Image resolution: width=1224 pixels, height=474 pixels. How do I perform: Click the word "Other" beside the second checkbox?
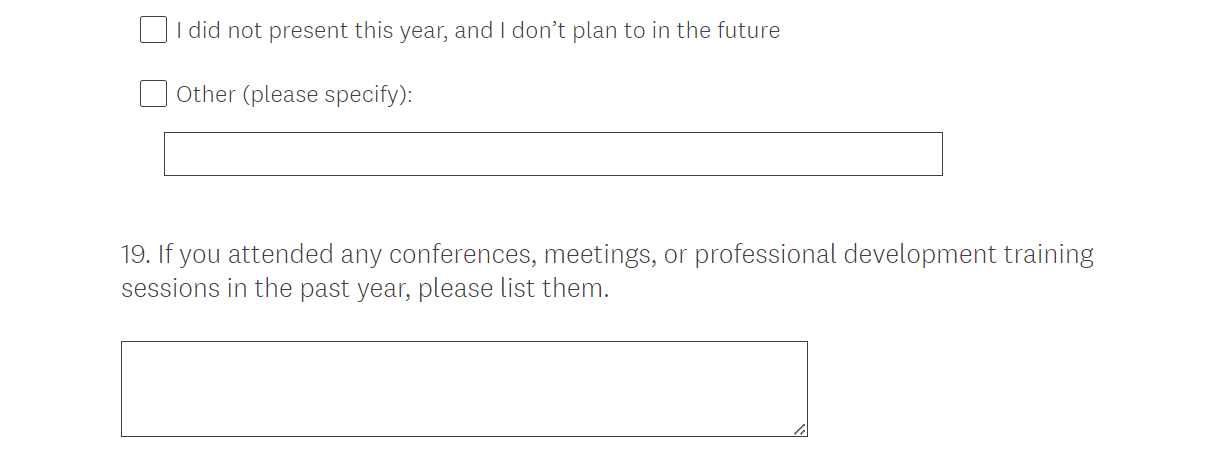[x=207, y=95]
